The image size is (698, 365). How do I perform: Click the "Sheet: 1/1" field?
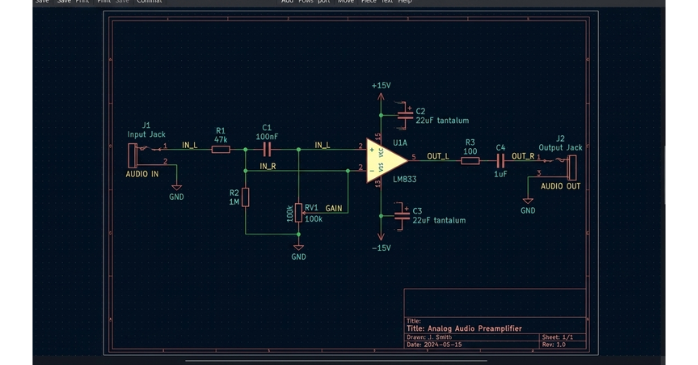(x=557, y=337)
